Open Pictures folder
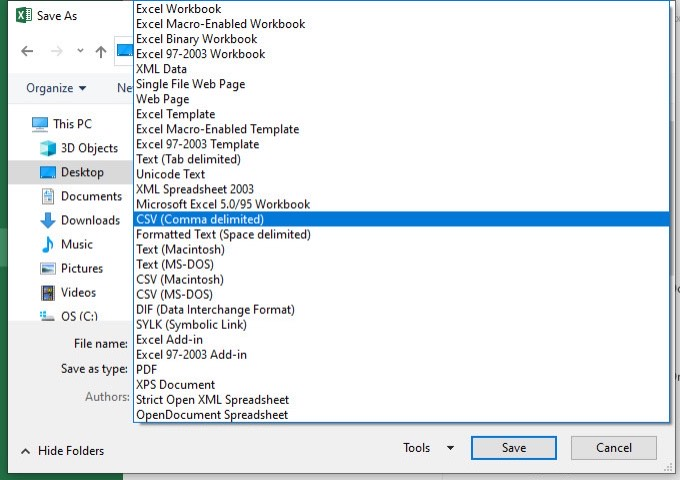Viewport: 680px width, 480px height. 82,268
